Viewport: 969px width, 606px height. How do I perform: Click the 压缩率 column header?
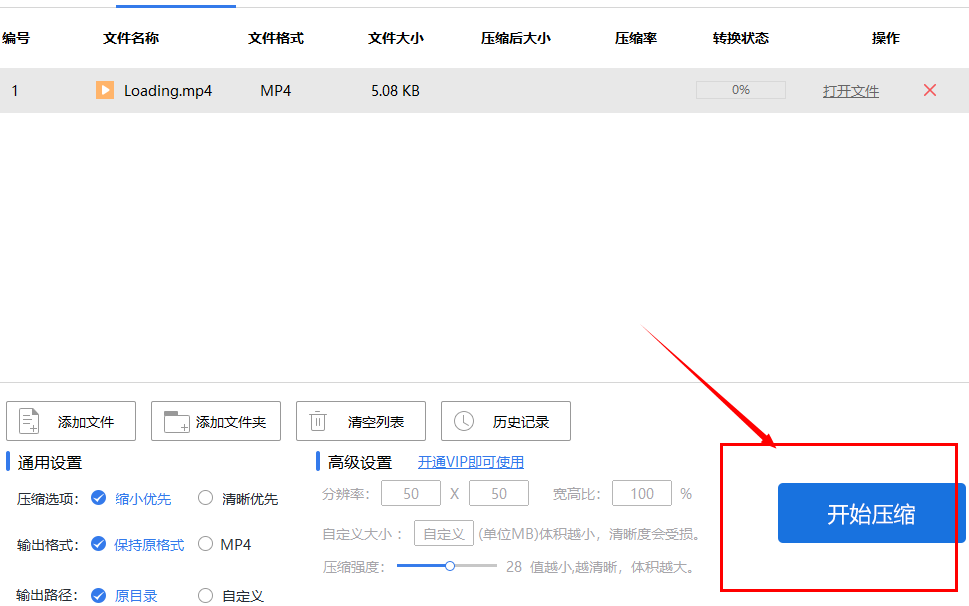pos(635,38)
